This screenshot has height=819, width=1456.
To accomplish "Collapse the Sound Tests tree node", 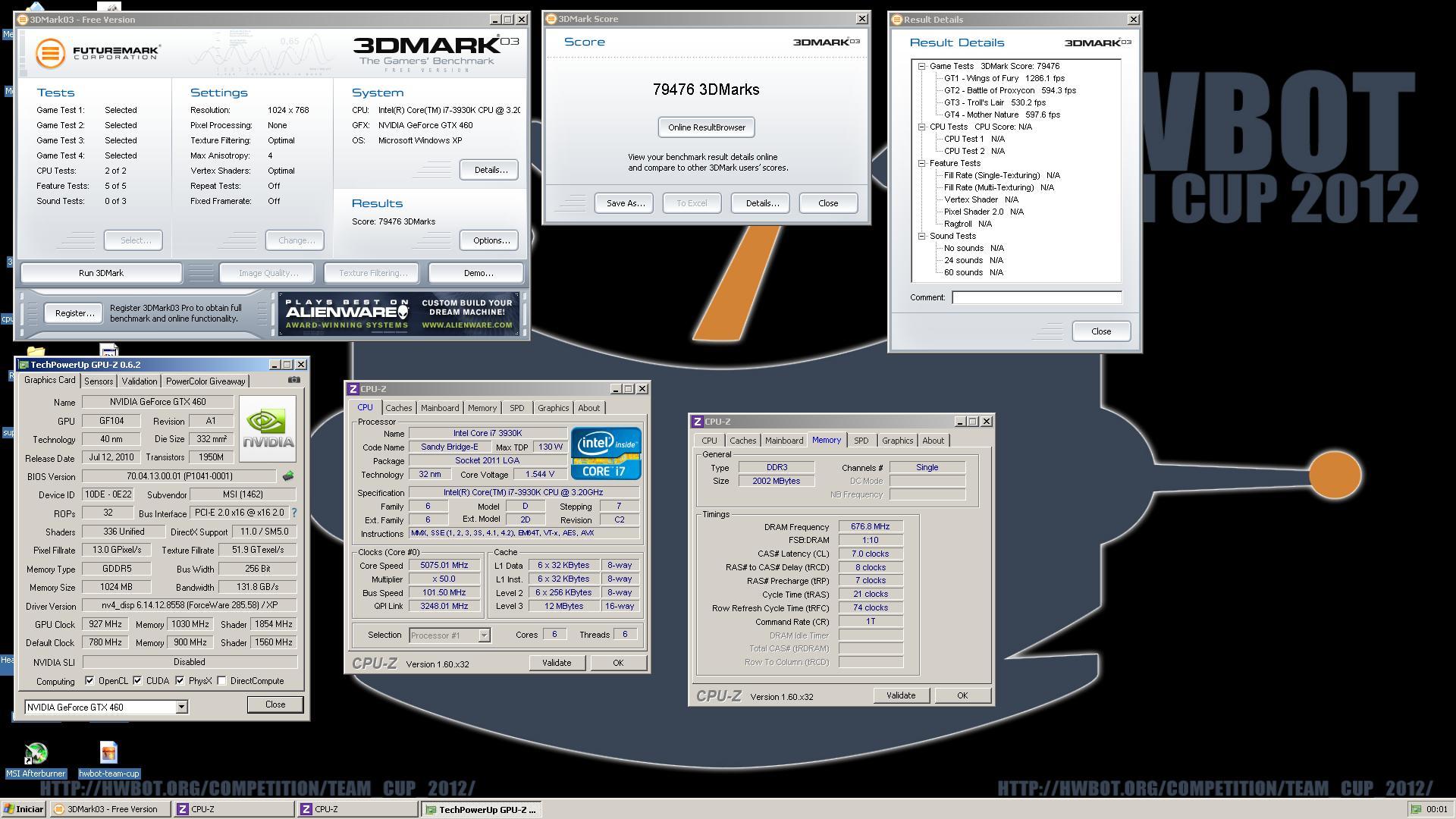I will 922,236.
